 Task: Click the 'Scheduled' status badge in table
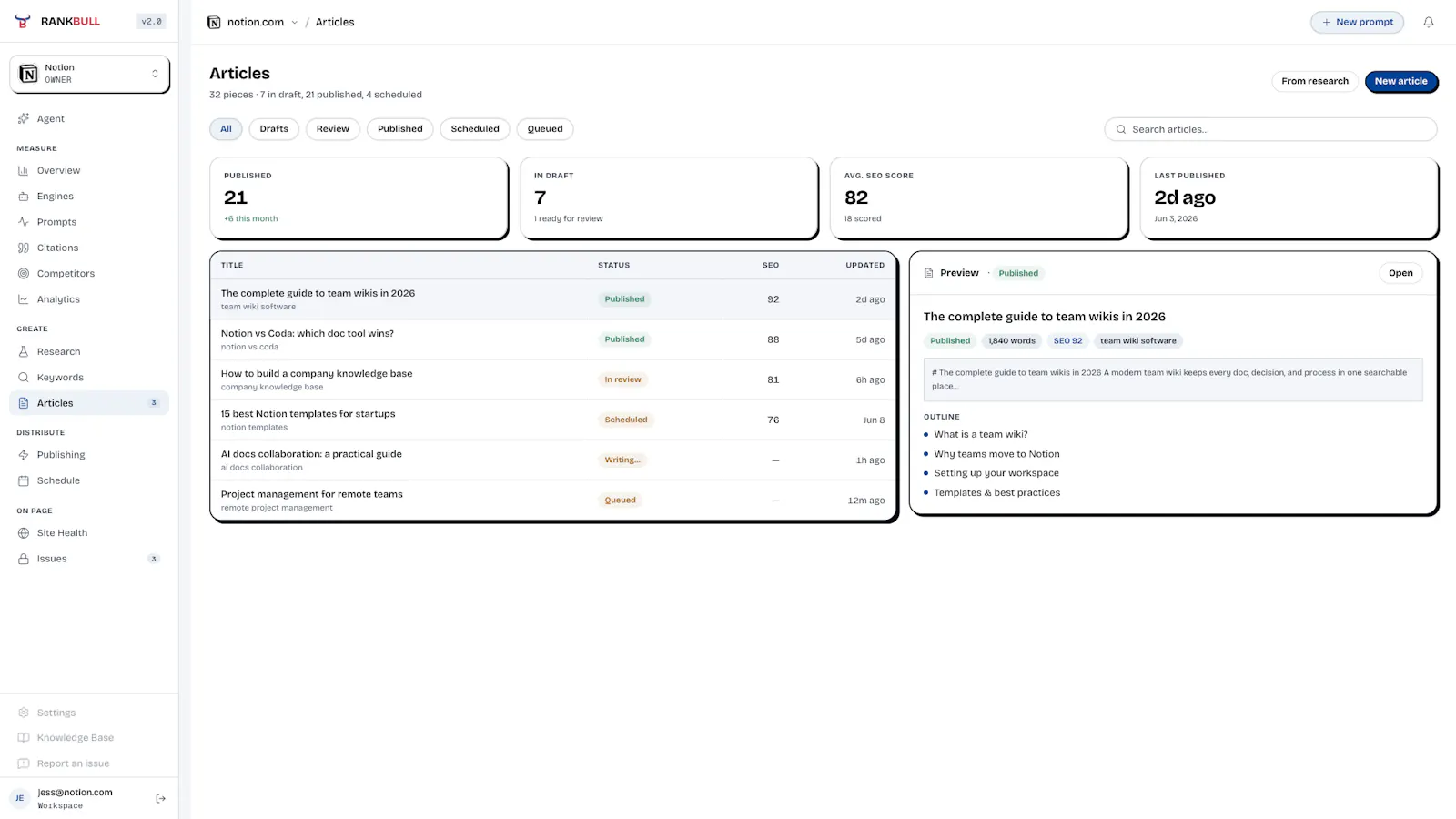(x=626, y=420)
